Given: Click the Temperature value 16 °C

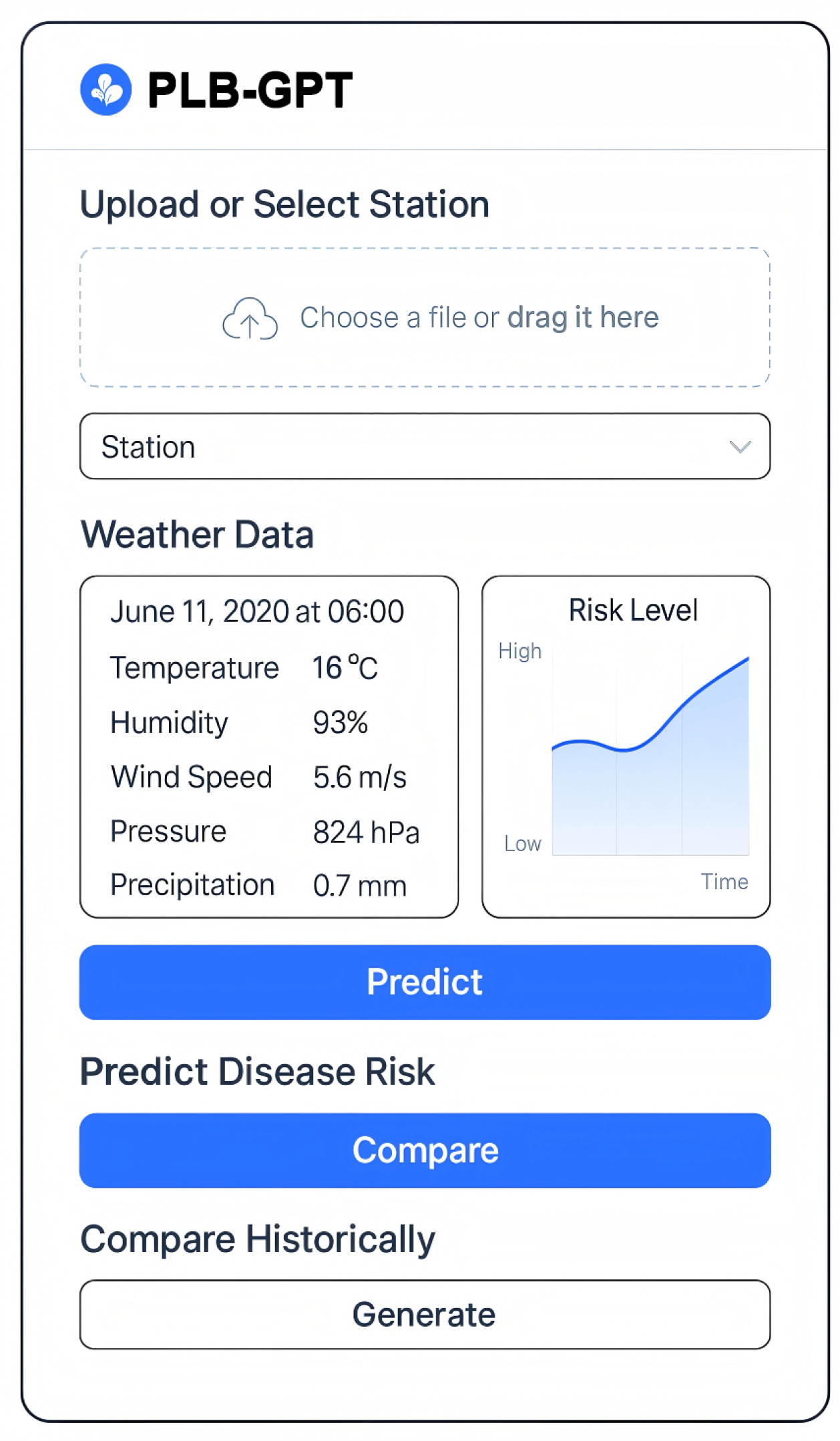Looking at the screenshot, I should pos(345,667).
